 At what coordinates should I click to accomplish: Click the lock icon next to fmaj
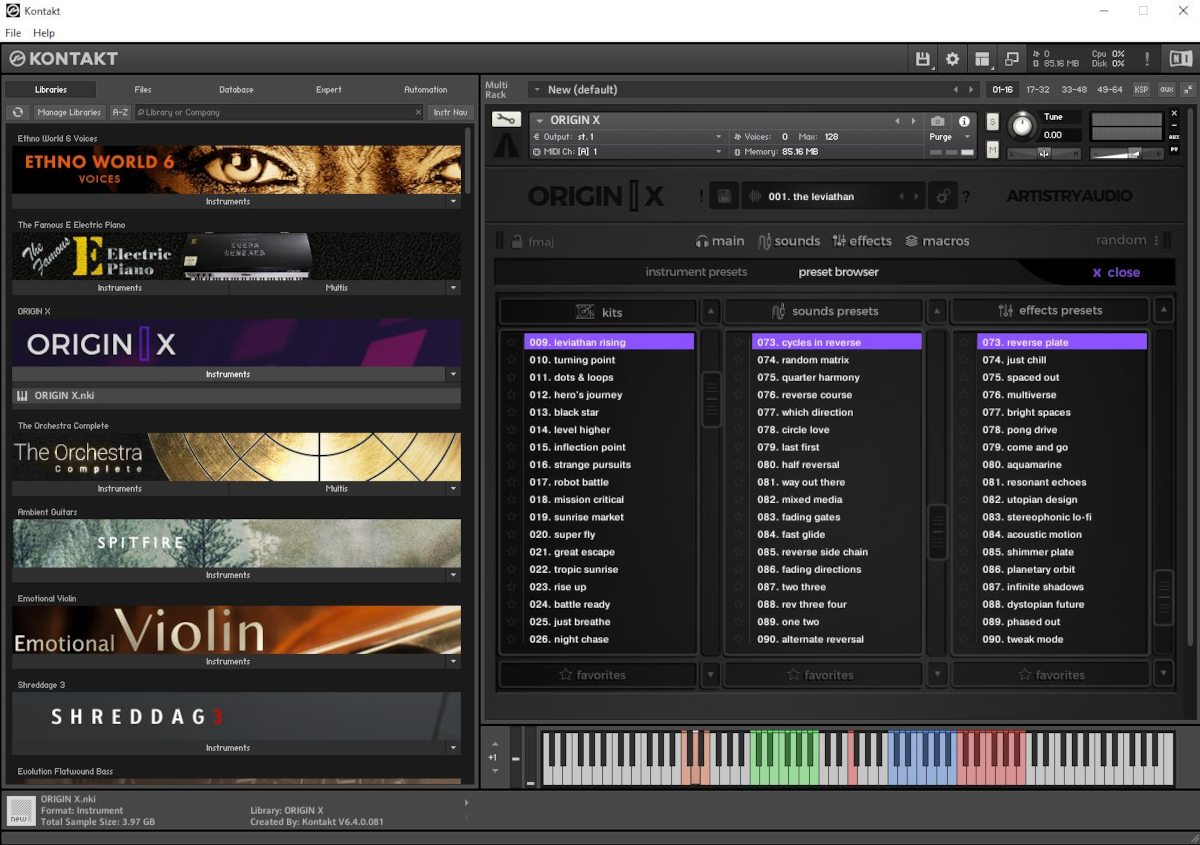(x=517, y=241)
